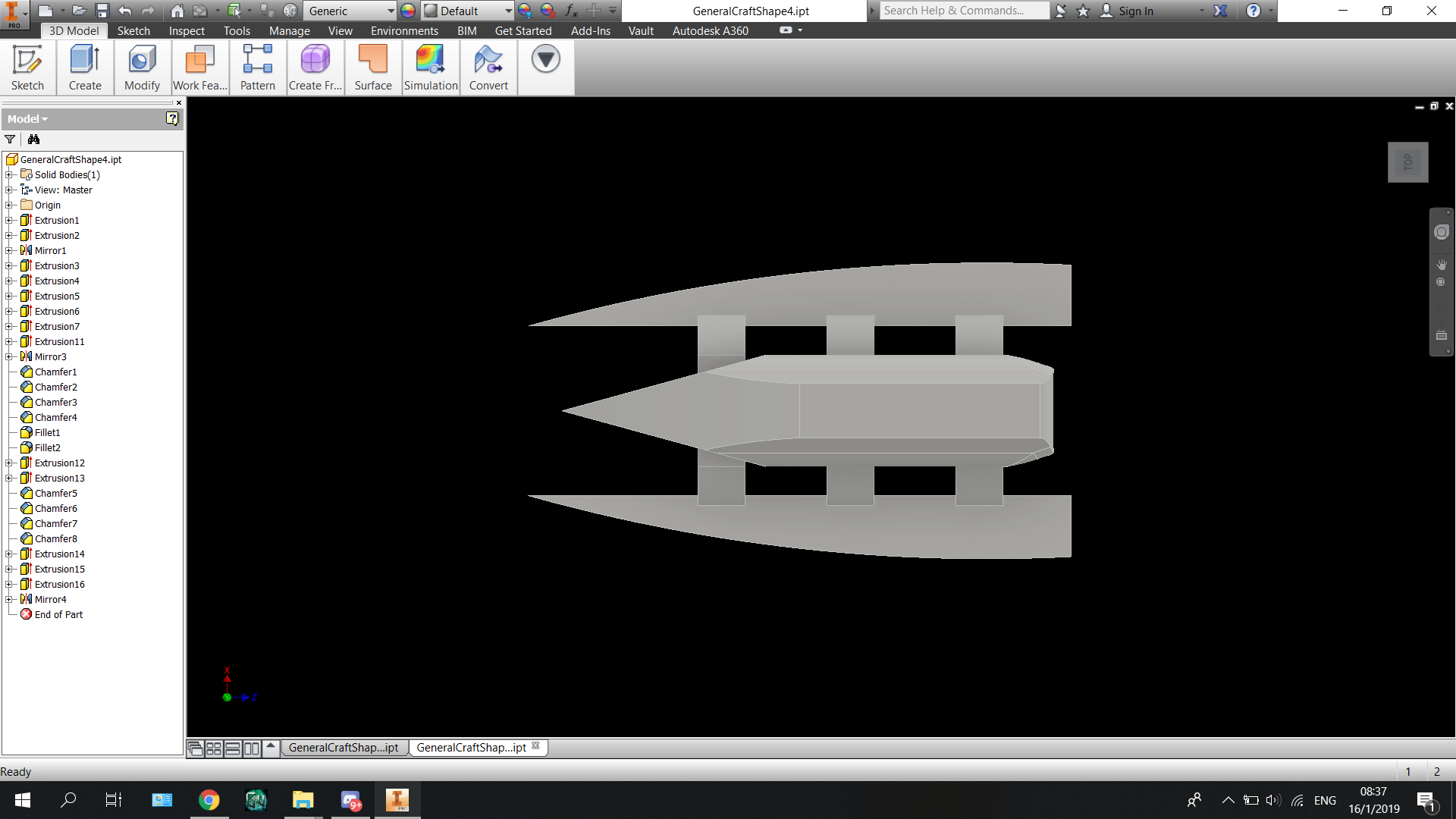Open the Sketch ribbon panel tool

point(28,67)
